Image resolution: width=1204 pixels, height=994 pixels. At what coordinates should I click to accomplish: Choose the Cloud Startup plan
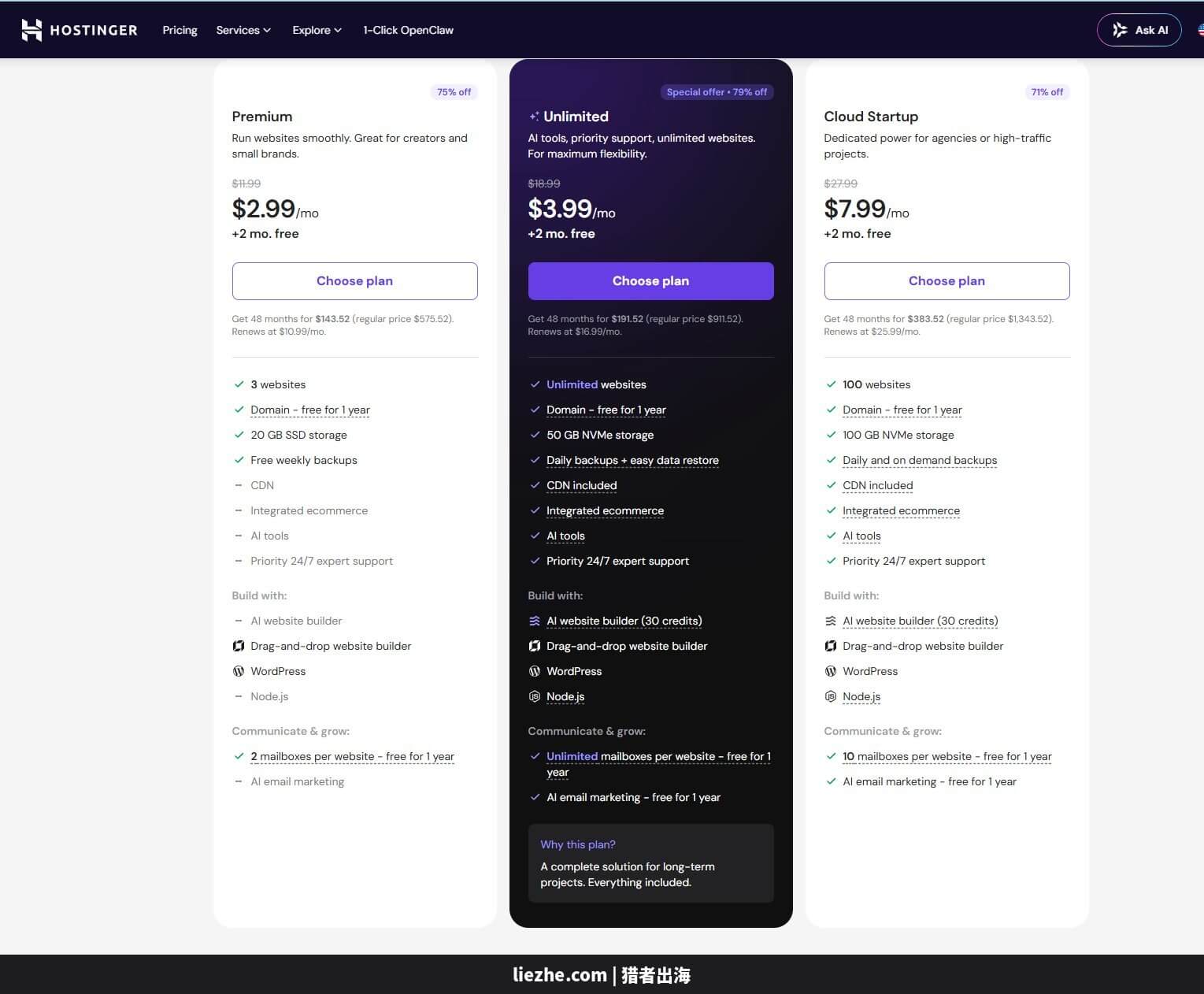pyautogui.click(x=947, y=281)
